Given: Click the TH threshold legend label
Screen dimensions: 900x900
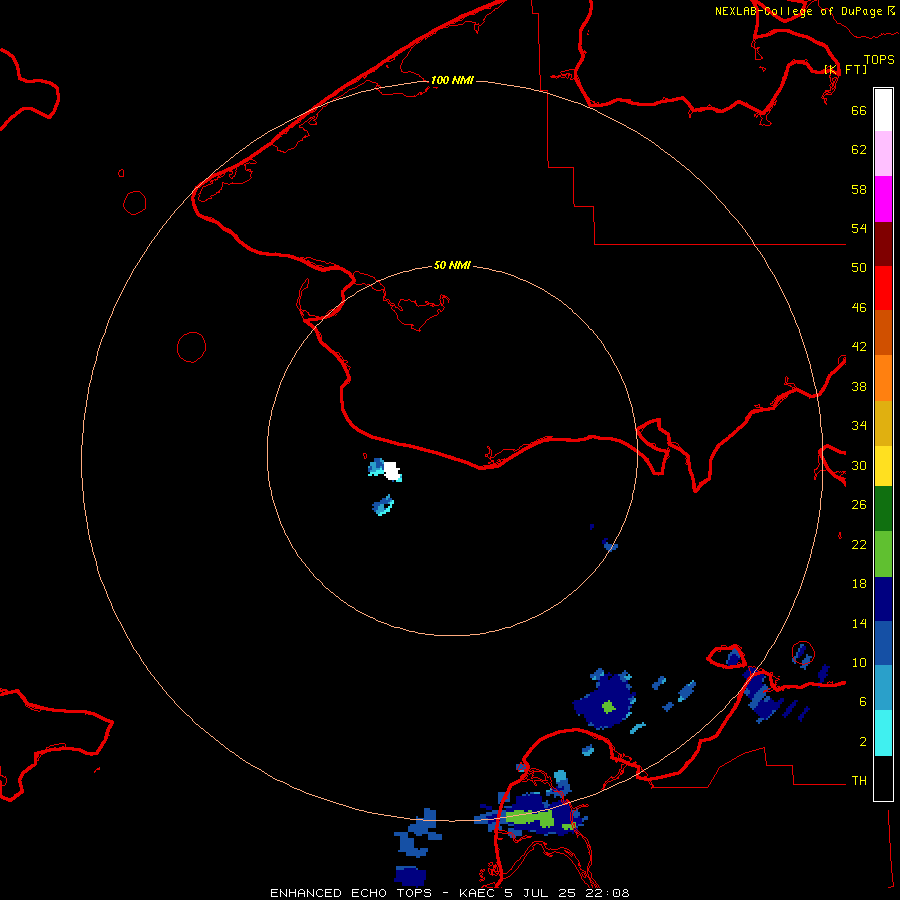Looking at the screenshot, I should pos(859,781).
